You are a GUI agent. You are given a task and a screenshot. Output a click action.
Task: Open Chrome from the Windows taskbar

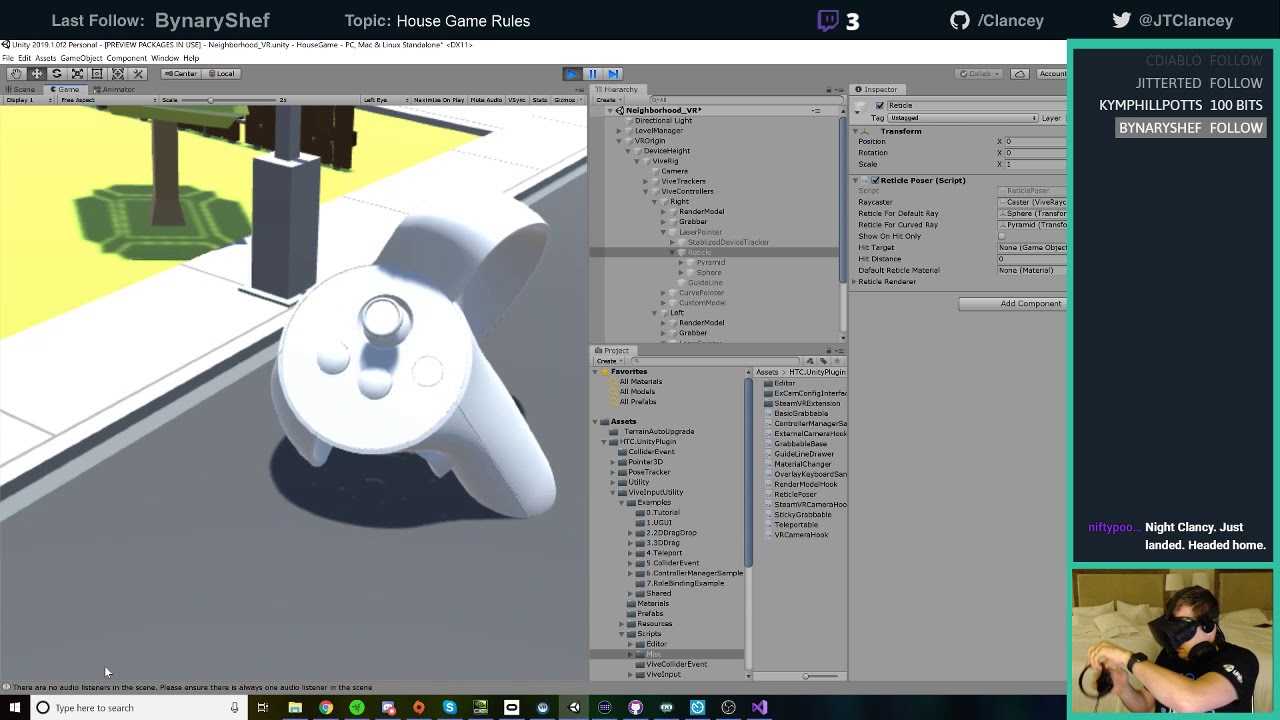coord(326,708)
